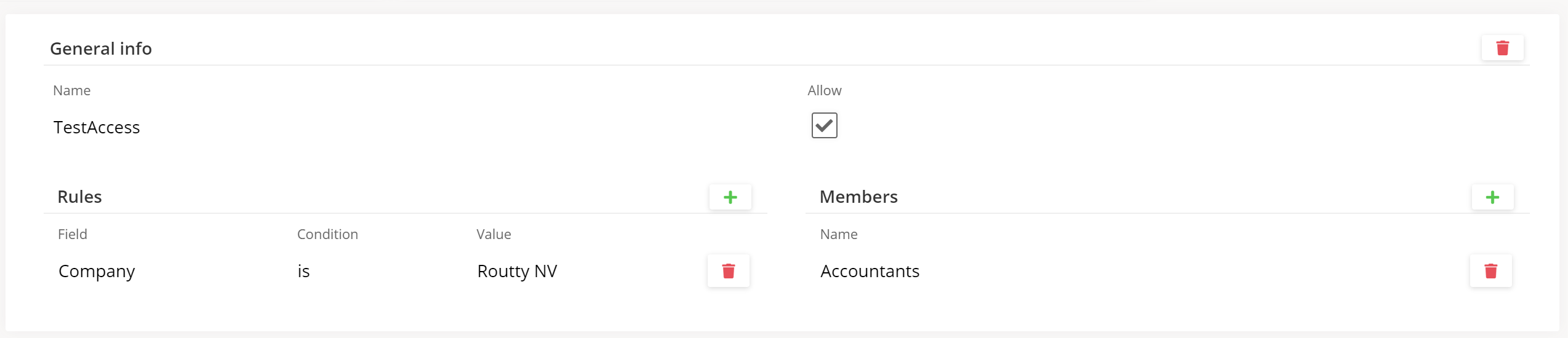Click the Value column header
The height and width of the screenshot is (338, 1568).
coord(494,234)
